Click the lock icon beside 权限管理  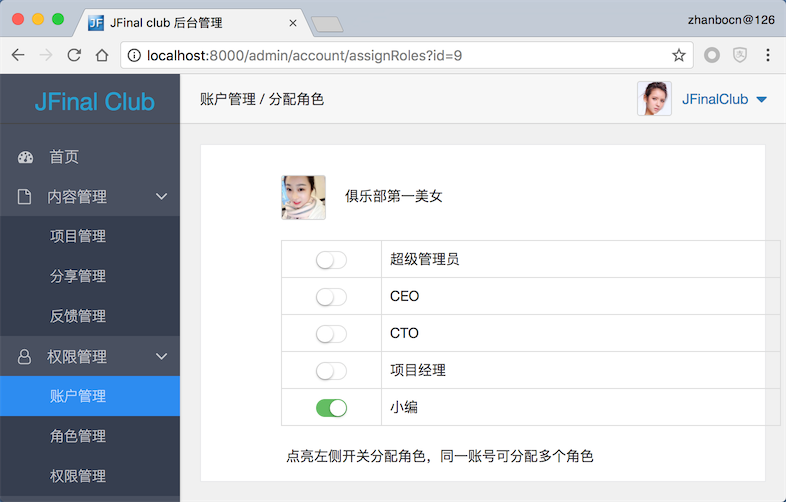(24, 357)
